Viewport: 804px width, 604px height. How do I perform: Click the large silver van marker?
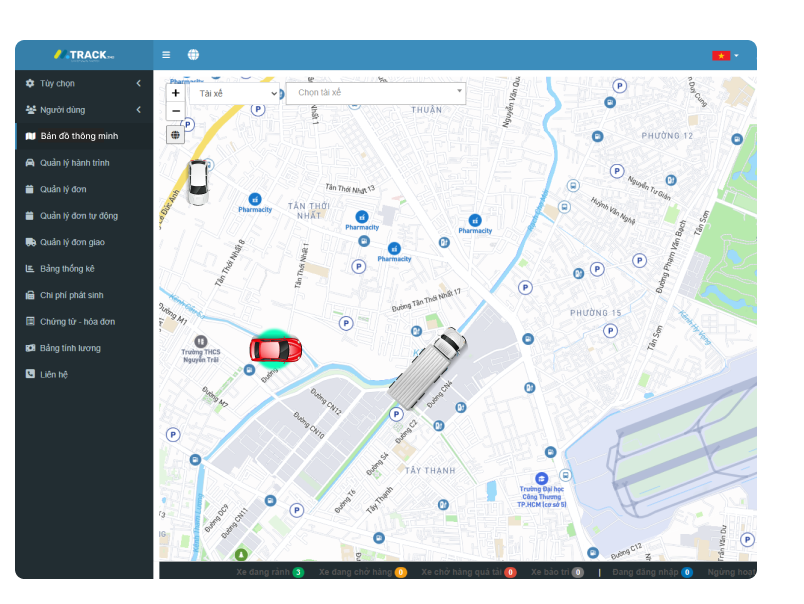[x=428, y=366]
